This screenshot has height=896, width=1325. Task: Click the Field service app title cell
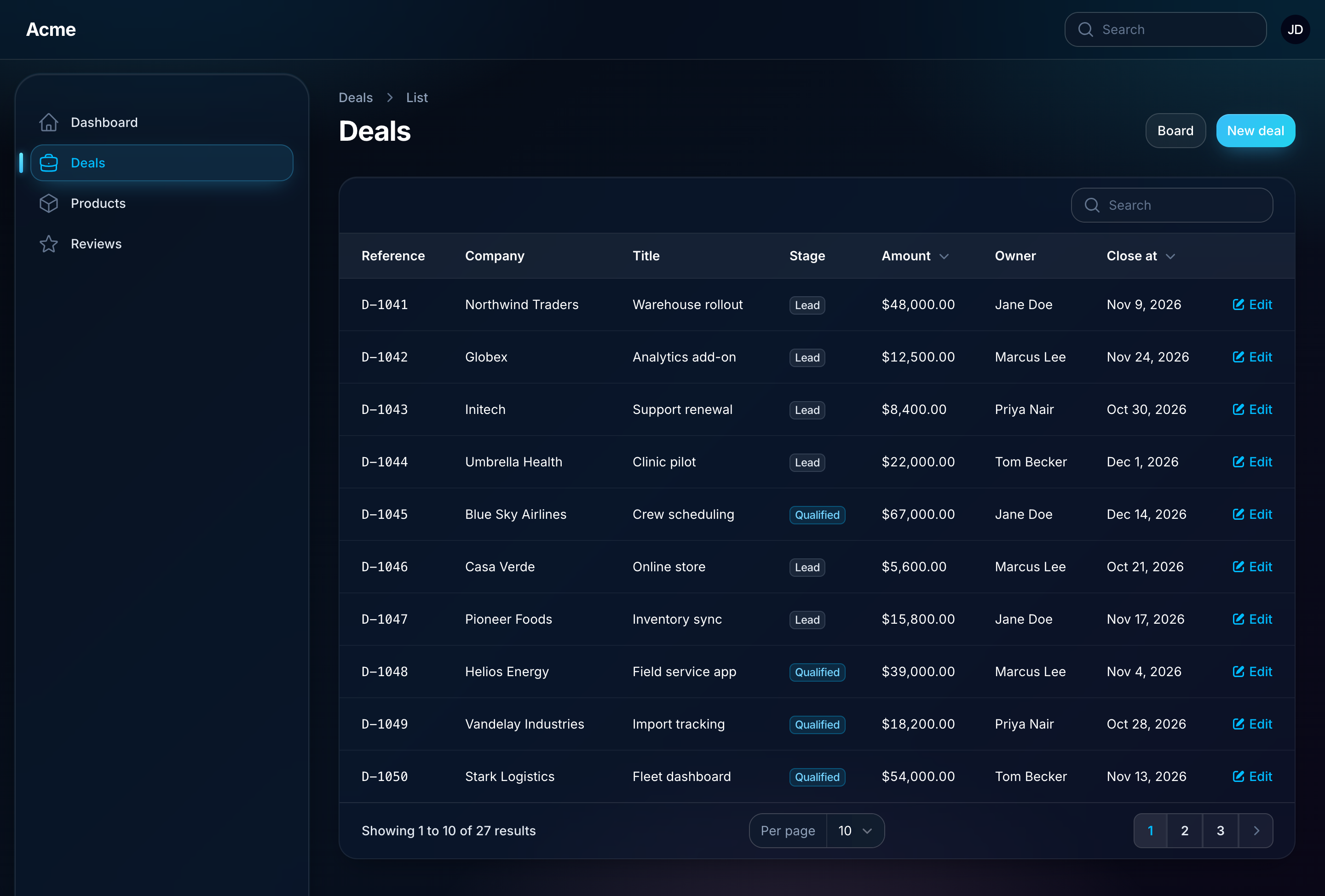click(x=684, y=672)
